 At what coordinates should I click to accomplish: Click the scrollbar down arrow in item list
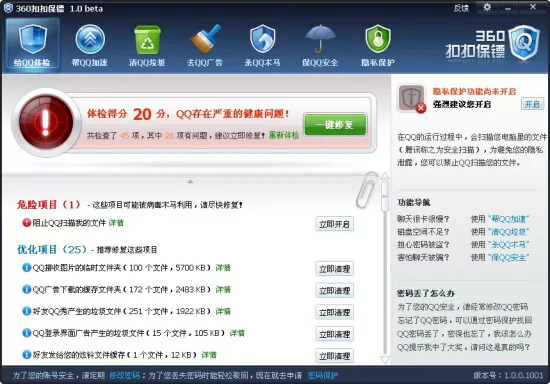(x=385, y=359)
